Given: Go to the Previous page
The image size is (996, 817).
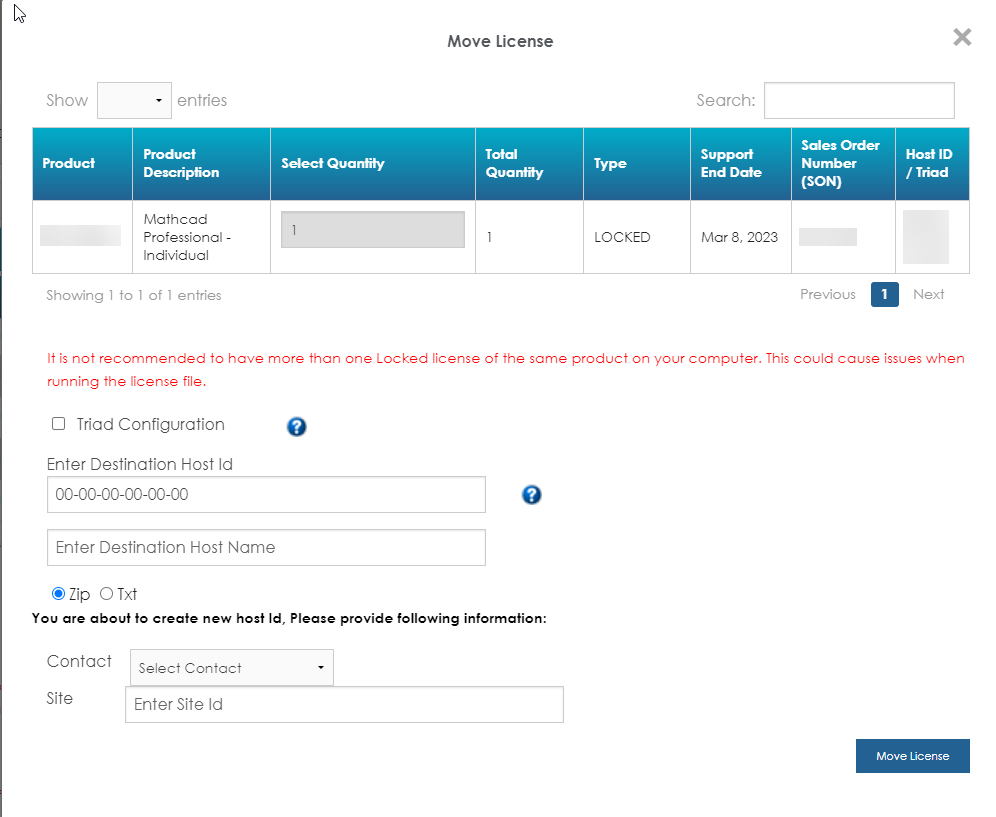Looking at the screenshot, I should click(828, 294).
